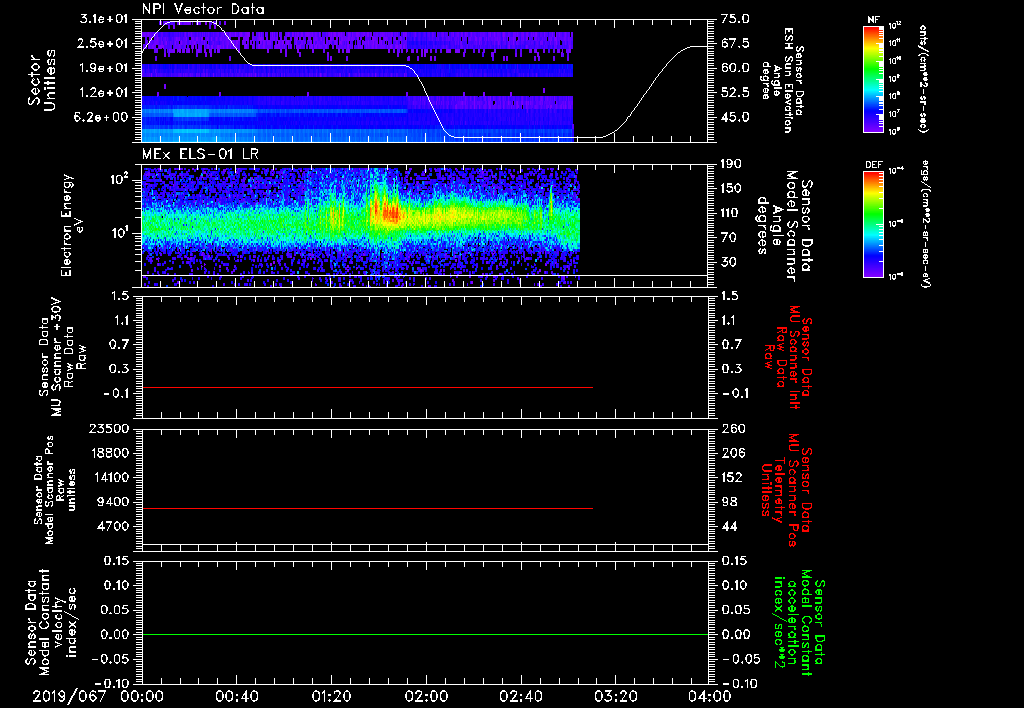Click the "152" telemetry tick label

[731, 477]
